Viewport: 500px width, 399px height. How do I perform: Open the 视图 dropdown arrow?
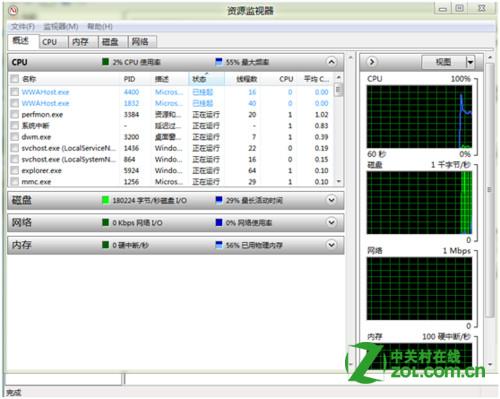(470, 62)
